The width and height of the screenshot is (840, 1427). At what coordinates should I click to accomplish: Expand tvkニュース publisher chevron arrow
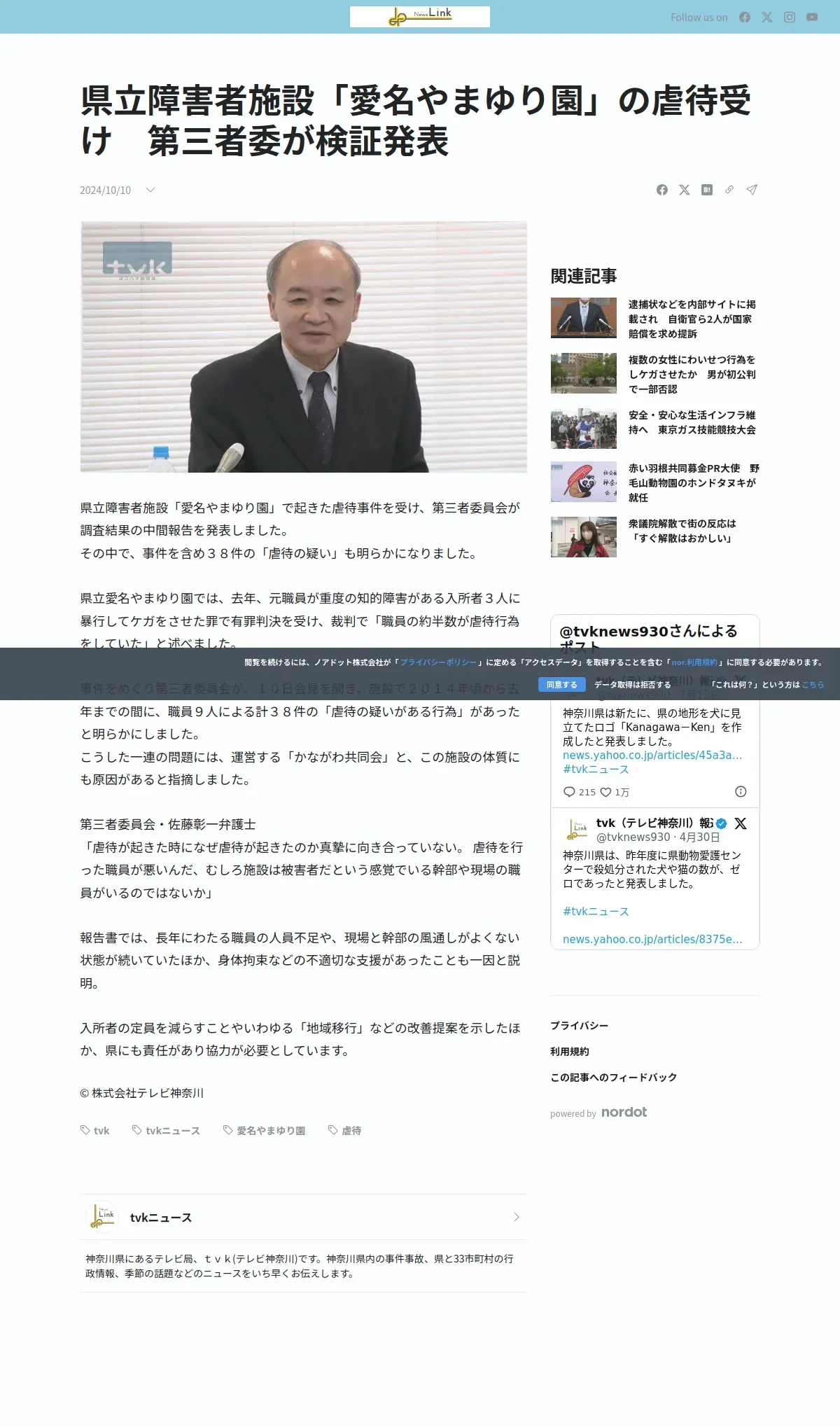[x=517, y=1217]
